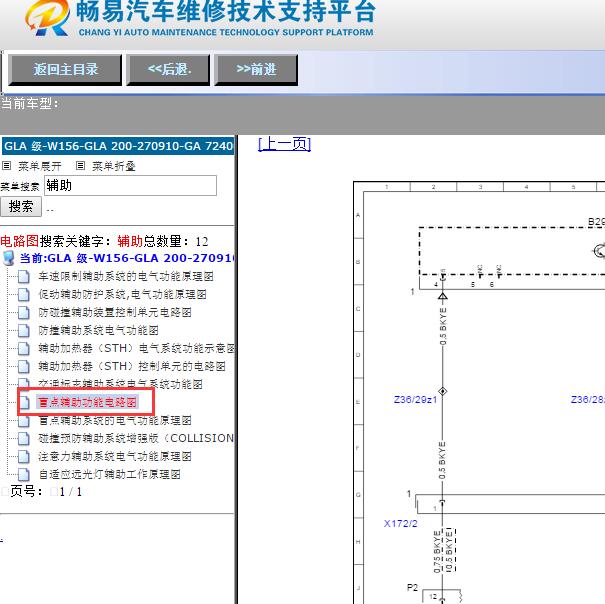Open 交通标志辅助系统电气系统功能图
The height and width of the screenshot is (604, 605).
click(x=120, y=384)
